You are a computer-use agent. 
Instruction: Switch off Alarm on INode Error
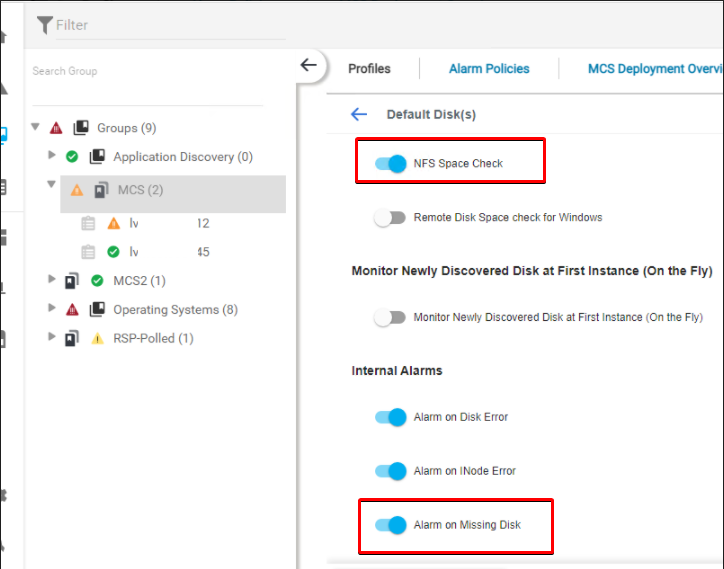[x=391, y=471]
